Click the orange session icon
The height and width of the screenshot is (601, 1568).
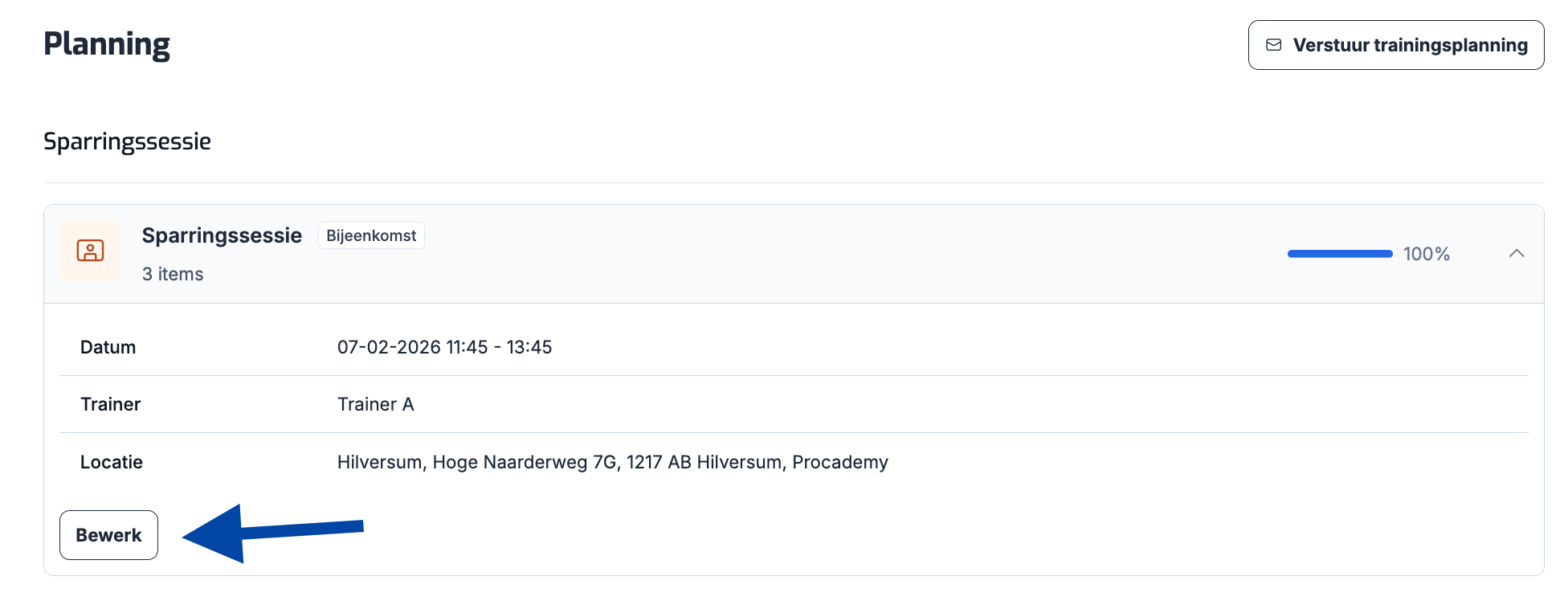coord(90,251)
